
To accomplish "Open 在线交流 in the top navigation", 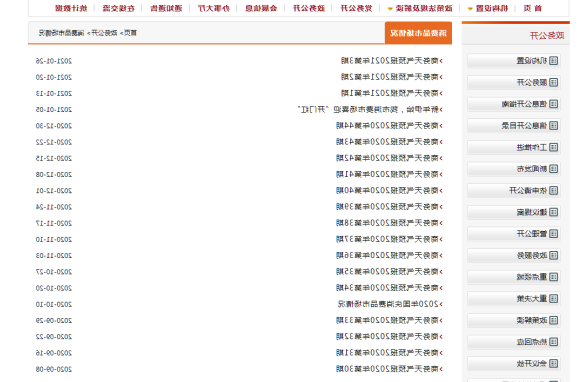I will tap(118, 8).
